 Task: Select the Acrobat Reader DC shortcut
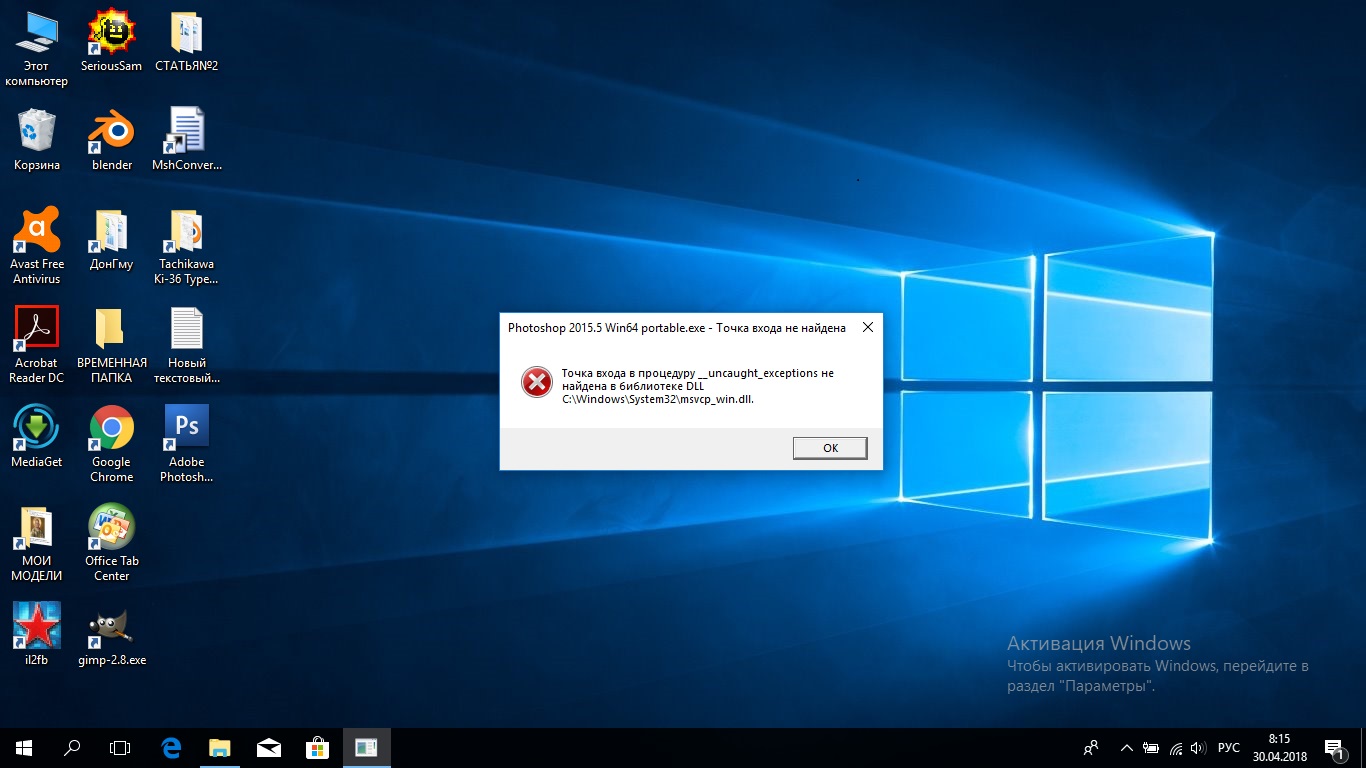tap(36, 345)
